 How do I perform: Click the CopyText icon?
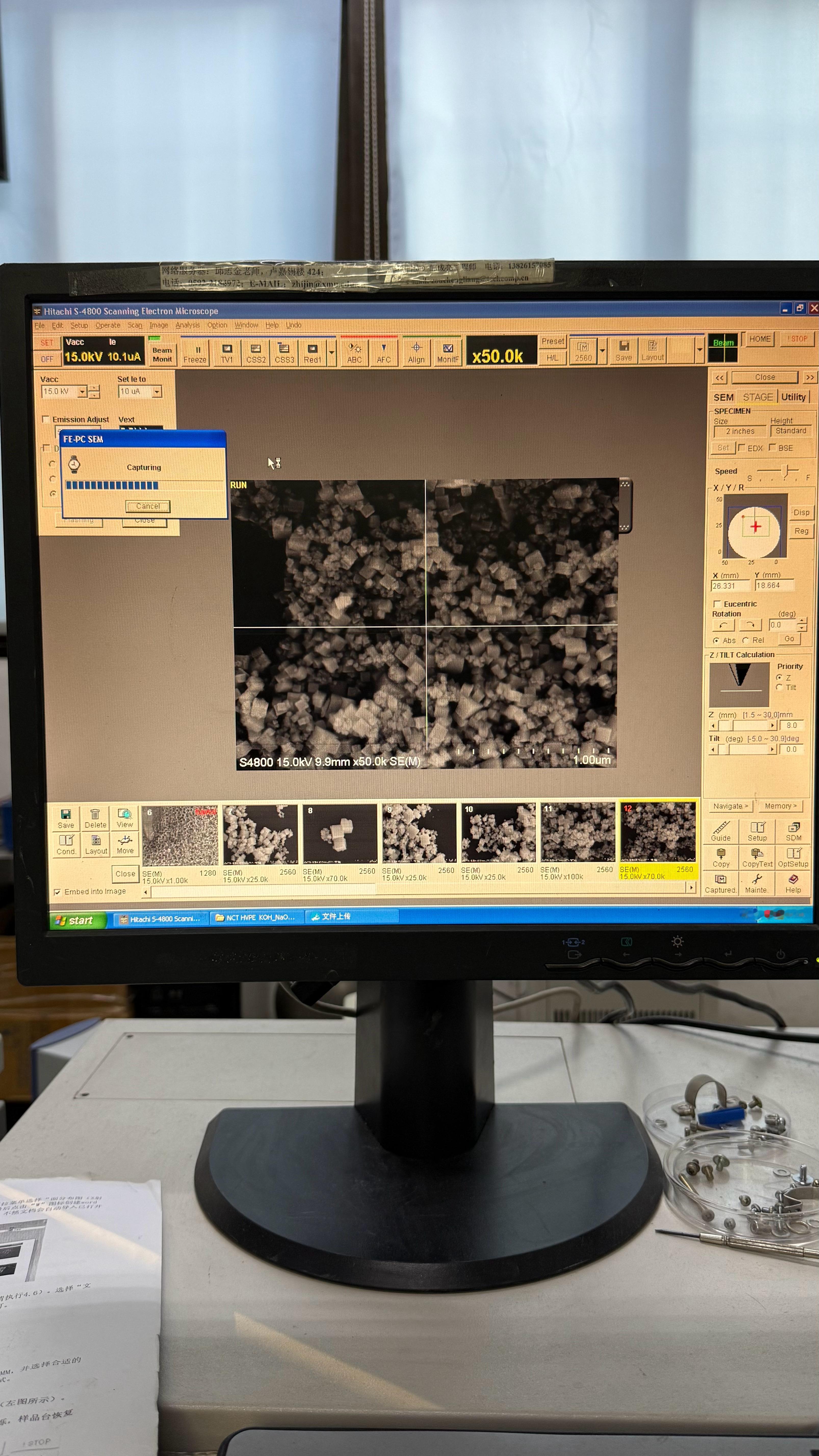tap(757, 857)
